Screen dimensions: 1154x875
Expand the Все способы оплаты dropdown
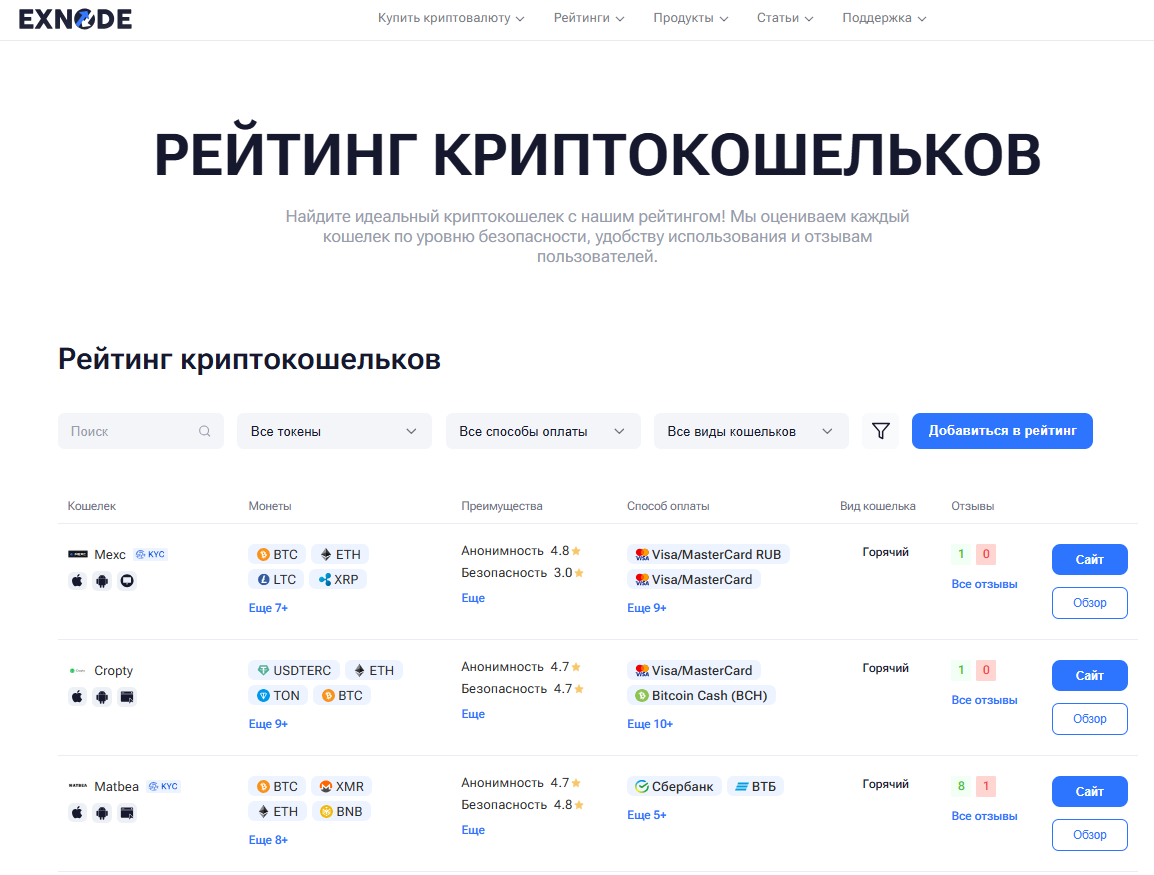(x=542, y=430)
